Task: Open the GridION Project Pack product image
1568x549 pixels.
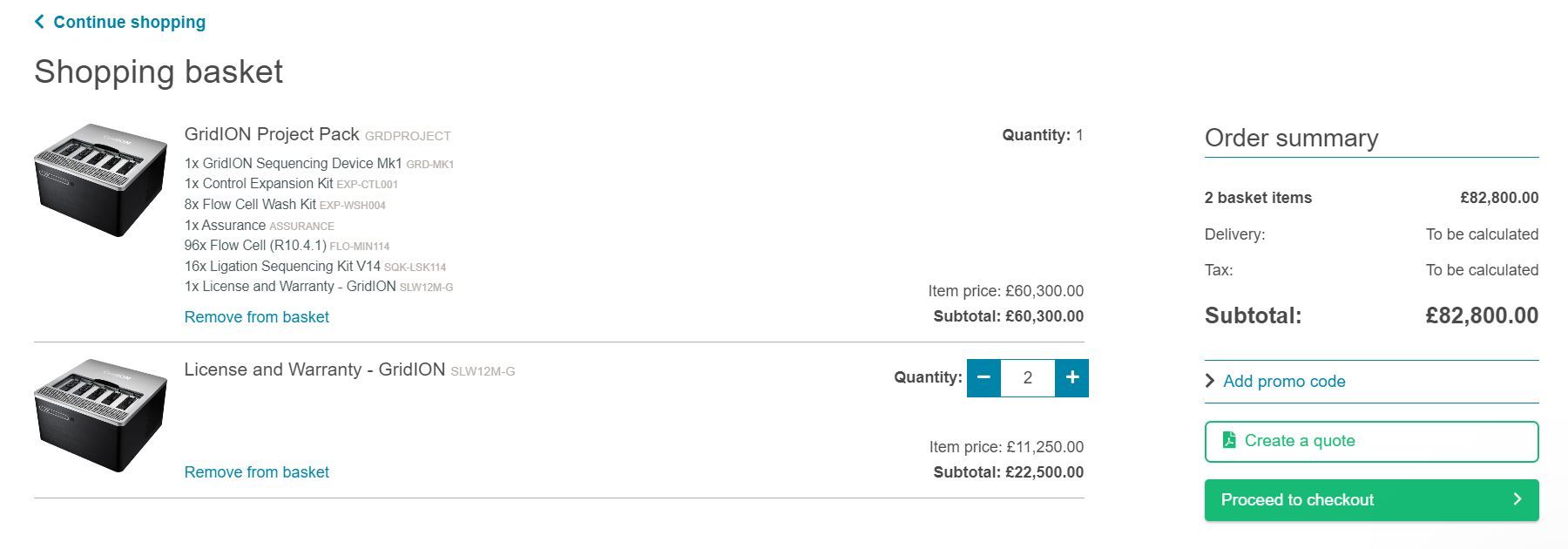Action: tap(100, 180)
